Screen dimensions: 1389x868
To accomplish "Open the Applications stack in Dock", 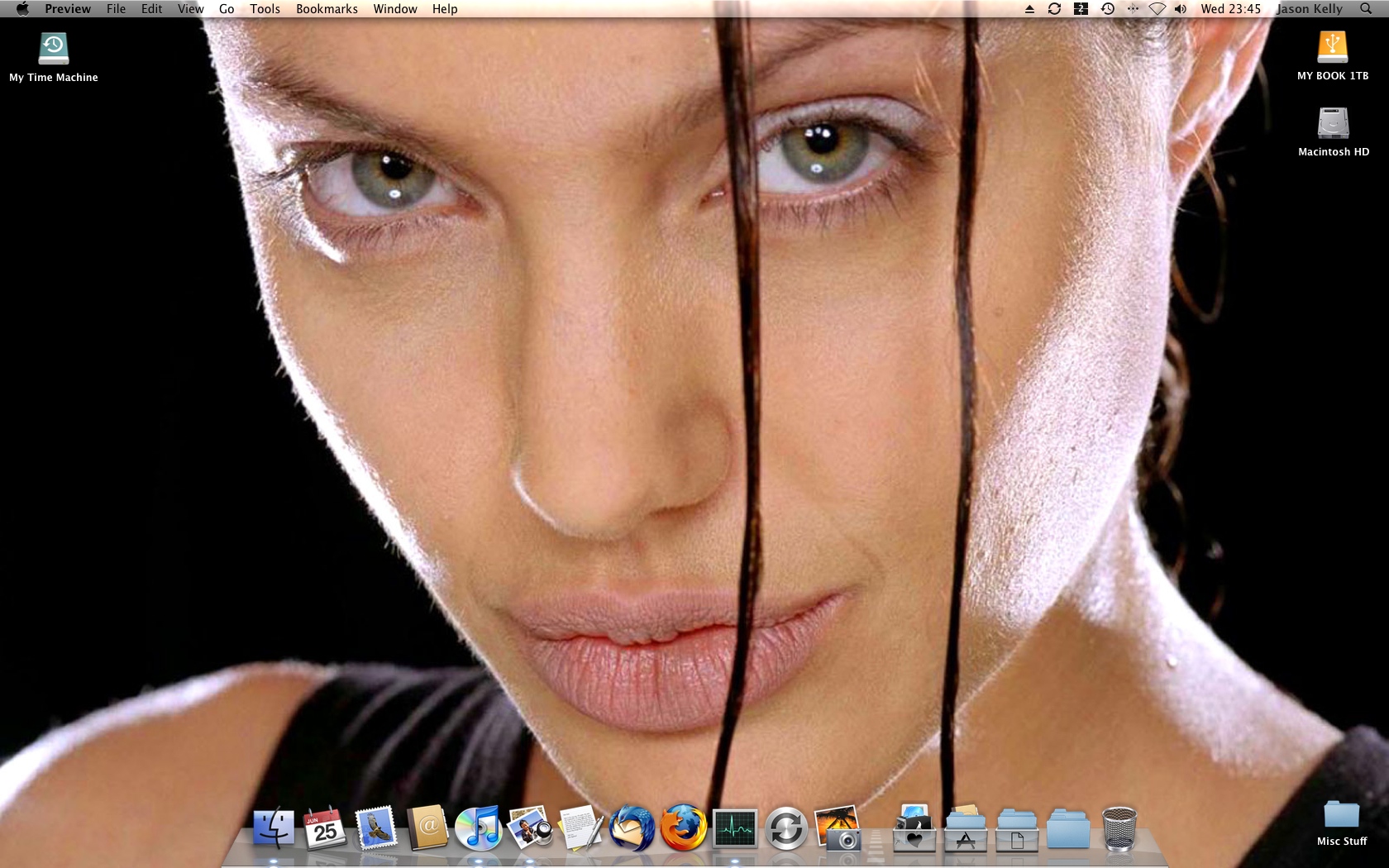I will coord(966,827).
